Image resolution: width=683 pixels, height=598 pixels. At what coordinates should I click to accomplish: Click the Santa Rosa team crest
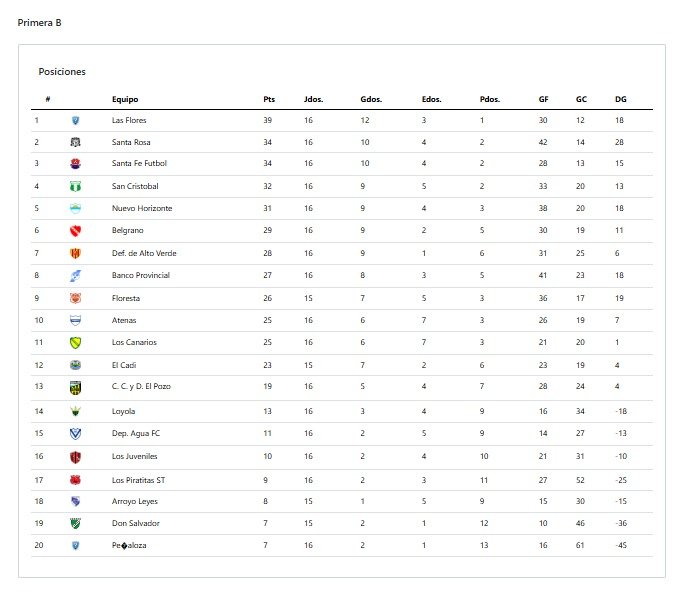75,142
